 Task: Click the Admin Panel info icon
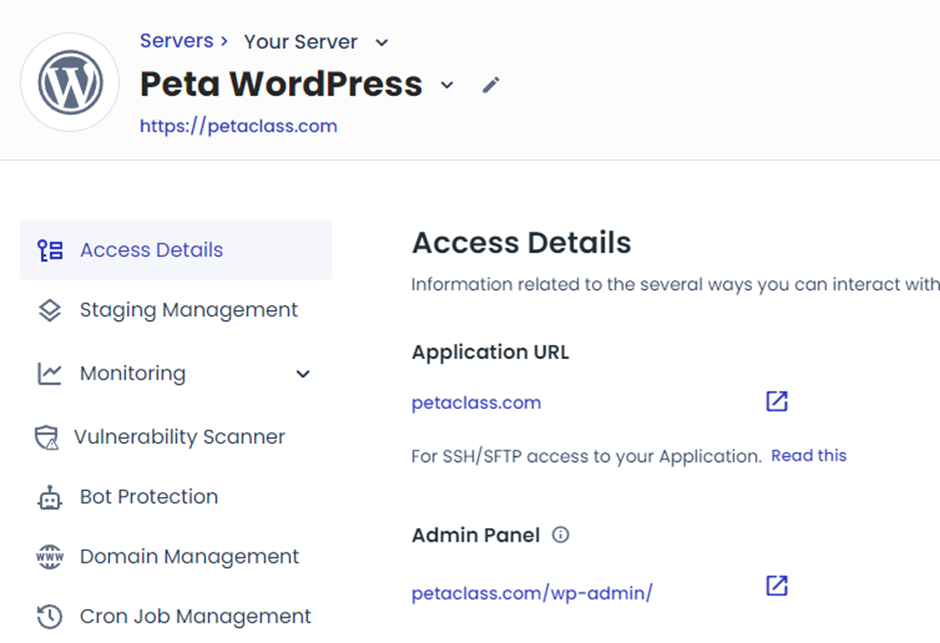pos(561,535)
